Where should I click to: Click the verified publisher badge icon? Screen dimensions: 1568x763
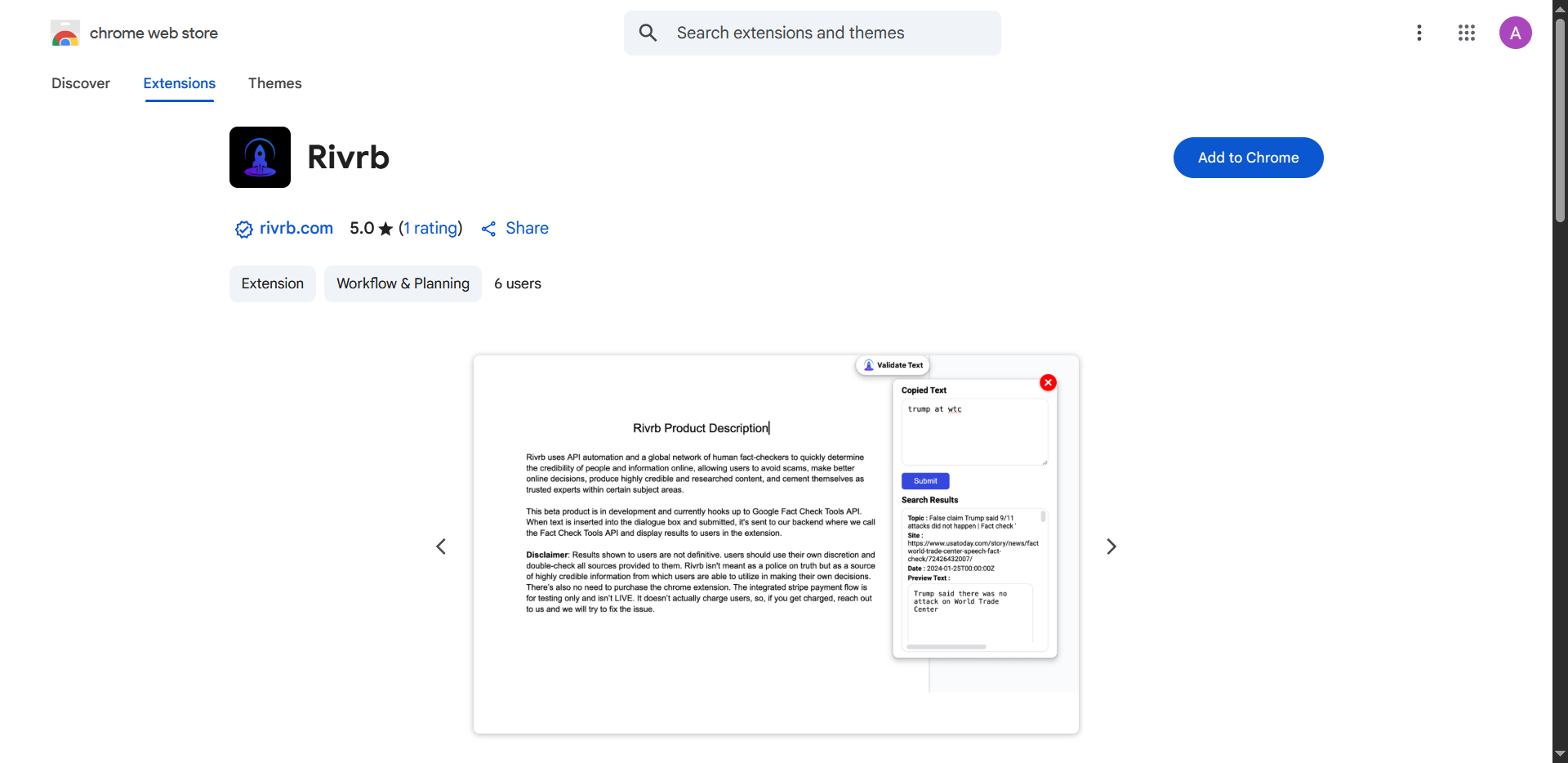coord(243,230)
